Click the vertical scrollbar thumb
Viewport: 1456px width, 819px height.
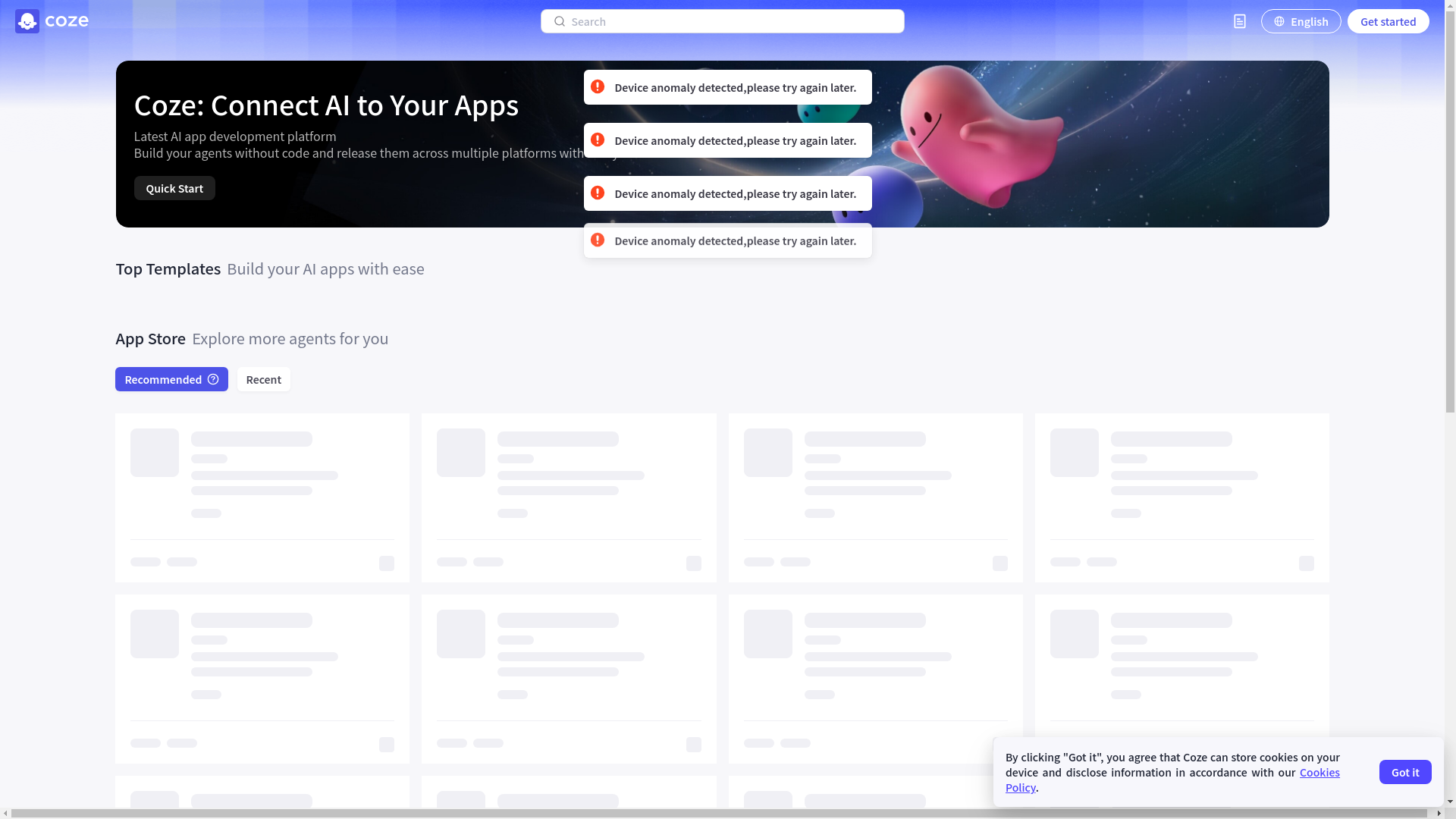[x=1450, y=212]
